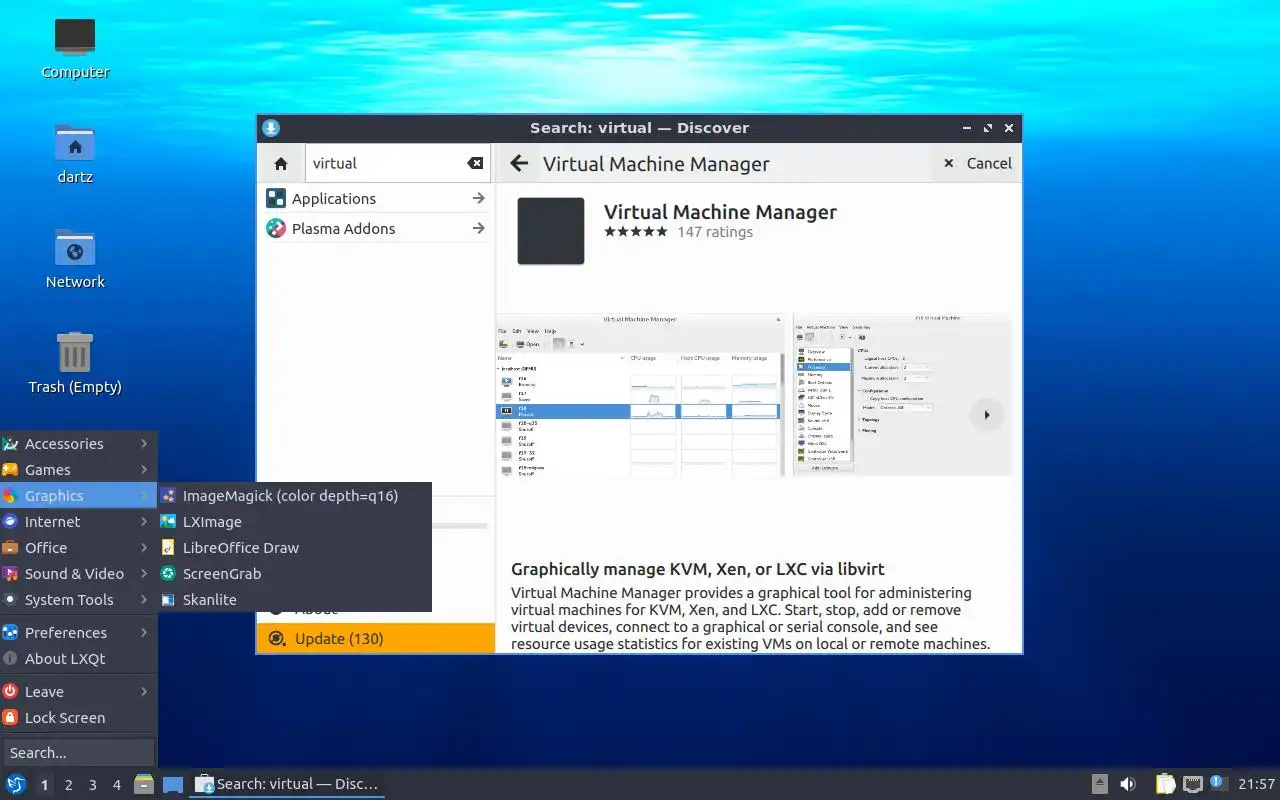Viewport: 1280px width, 800px height.
Task: Click the show desktop icon on the taskbar
Action: point(173,784)
